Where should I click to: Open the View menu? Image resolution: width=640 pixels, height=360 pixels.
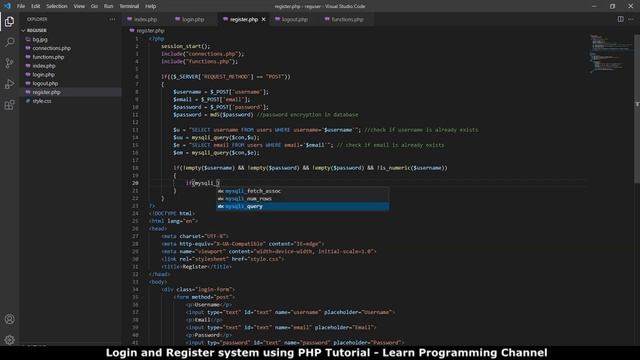pos(79,6)
